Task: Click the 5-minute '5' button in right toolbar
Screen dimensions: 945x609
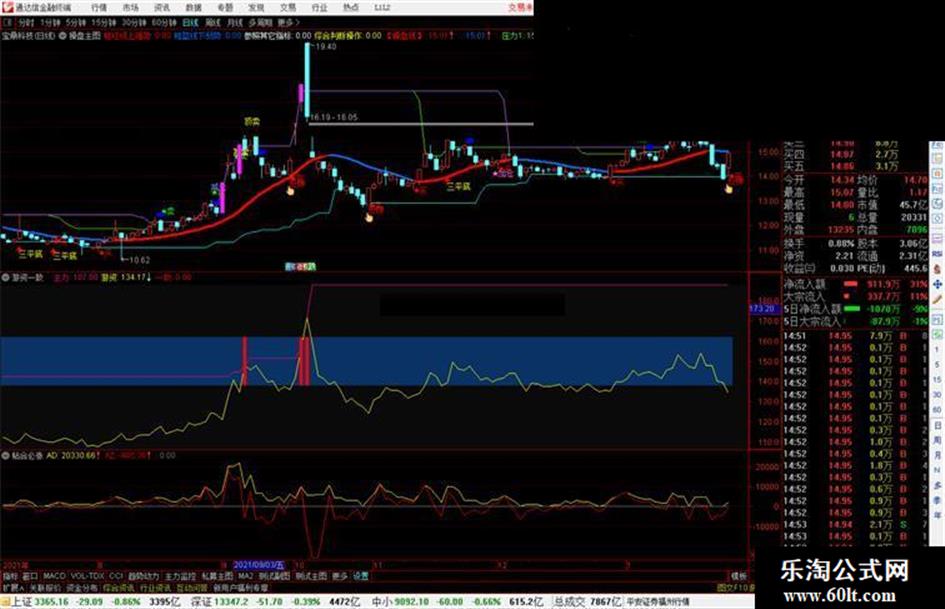Action: coord(937,365)
